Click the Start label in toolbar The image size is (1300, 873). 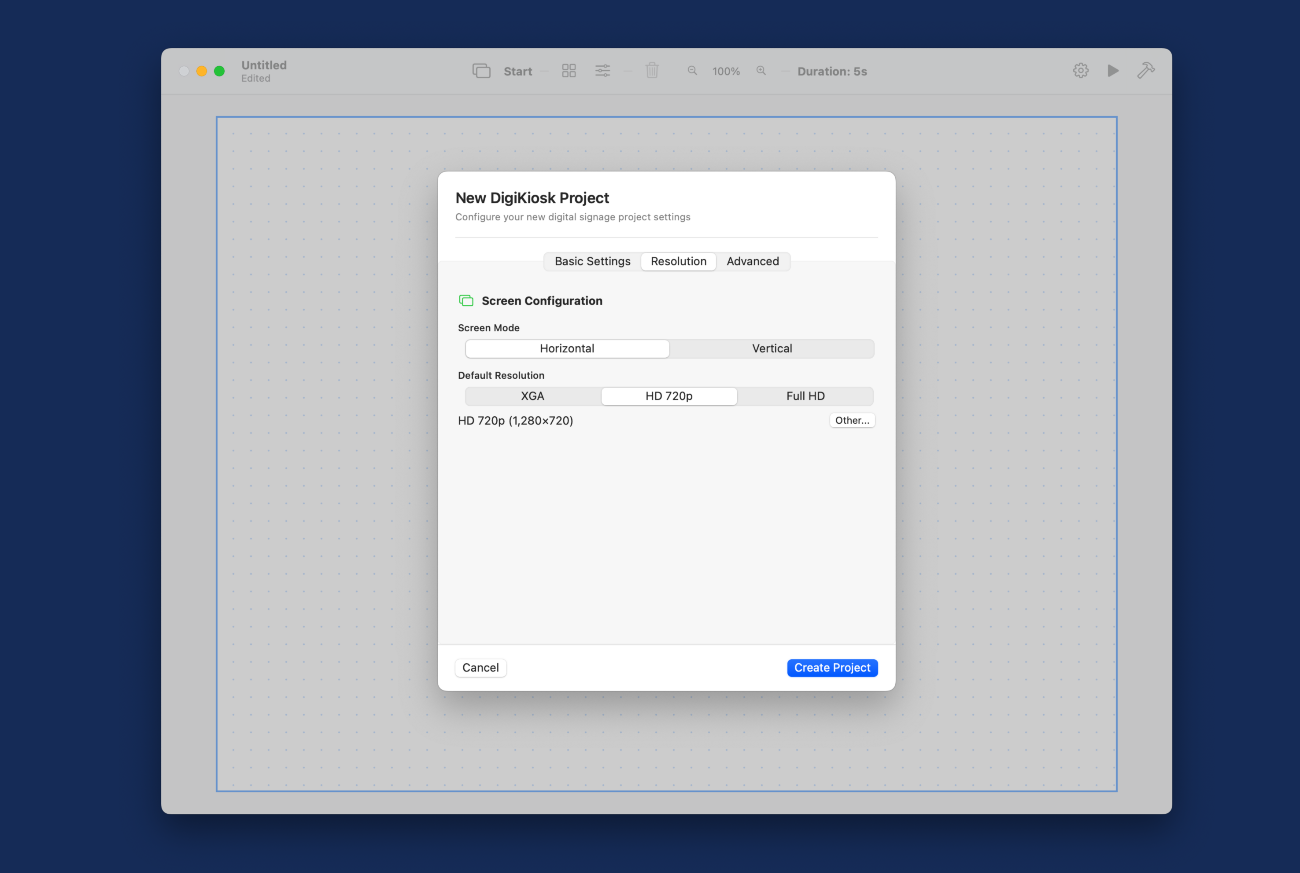[518, 72]
